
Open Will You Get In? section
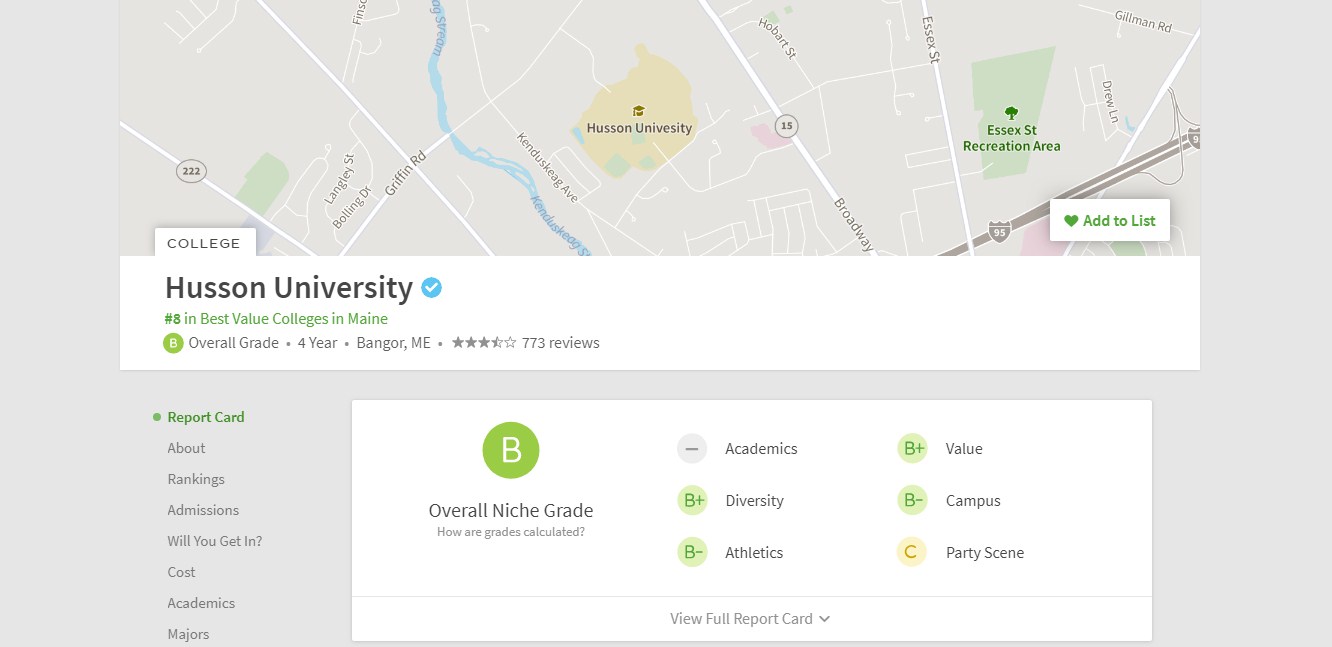pyautogui.click(x=214, y=541)
